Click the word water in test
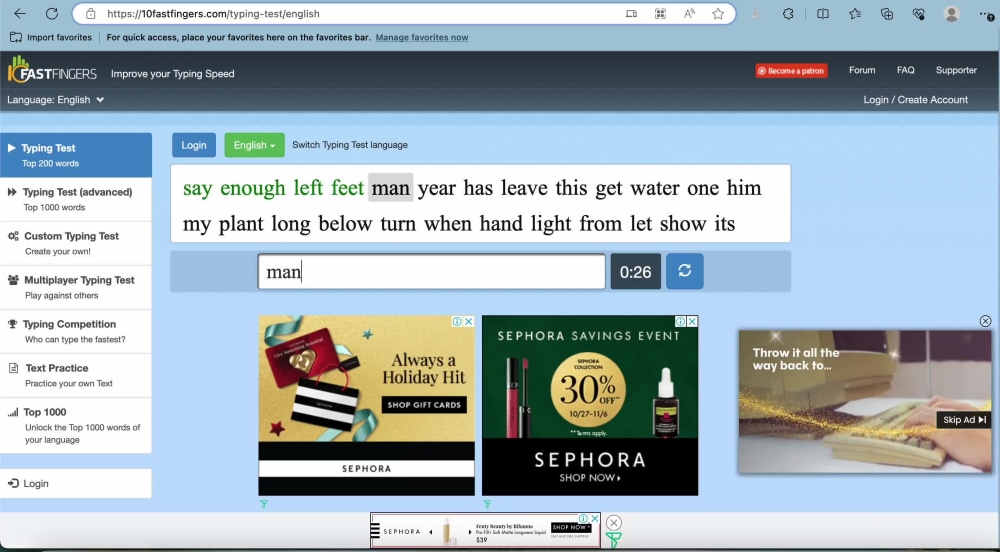 pyautogui.click(x=654, y=188)
